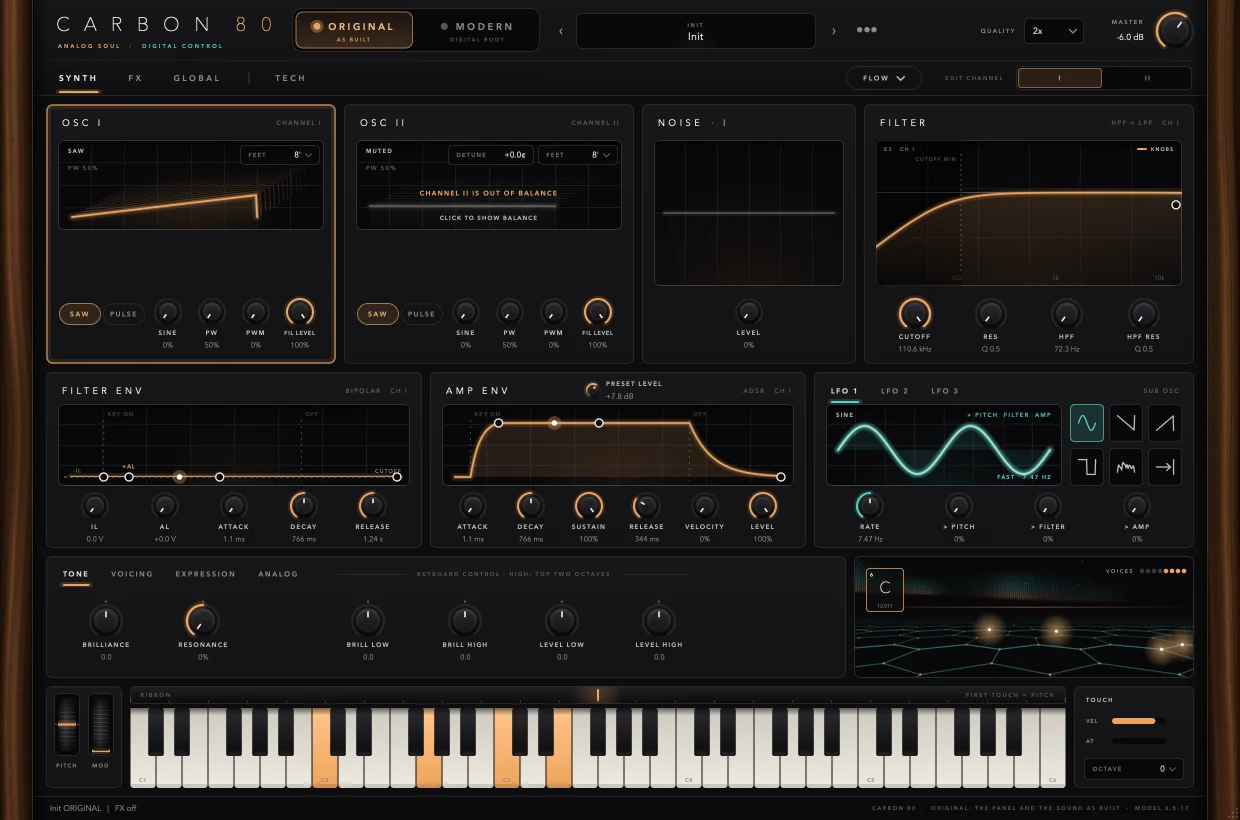Viewport: 1240px width, 820px height.
Task: Open the Init preset name display
Action: [x=696, y=31]
